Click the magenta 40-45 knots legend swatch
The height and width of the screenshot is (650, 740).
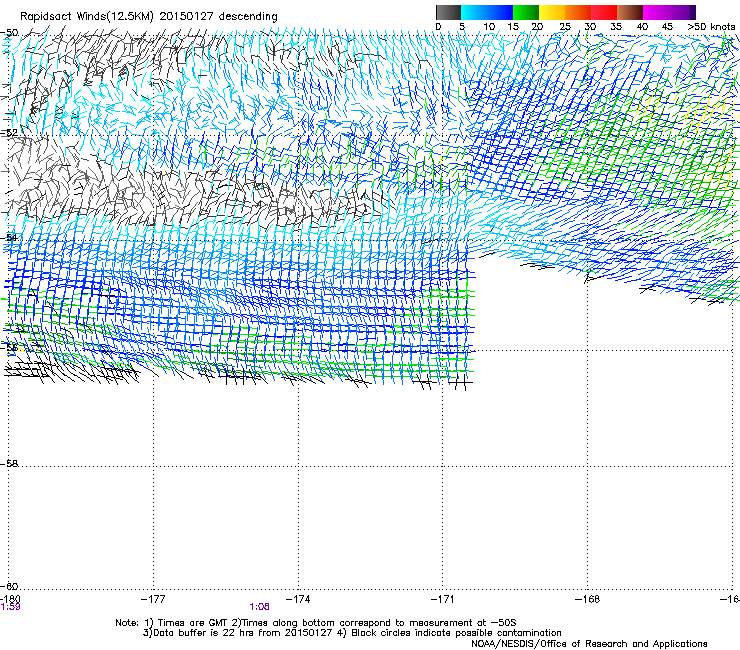(656, 12)
